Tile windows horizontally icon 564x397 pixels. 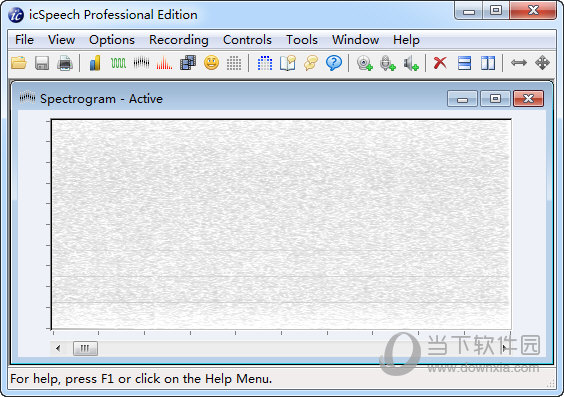(x=464, y=63)
